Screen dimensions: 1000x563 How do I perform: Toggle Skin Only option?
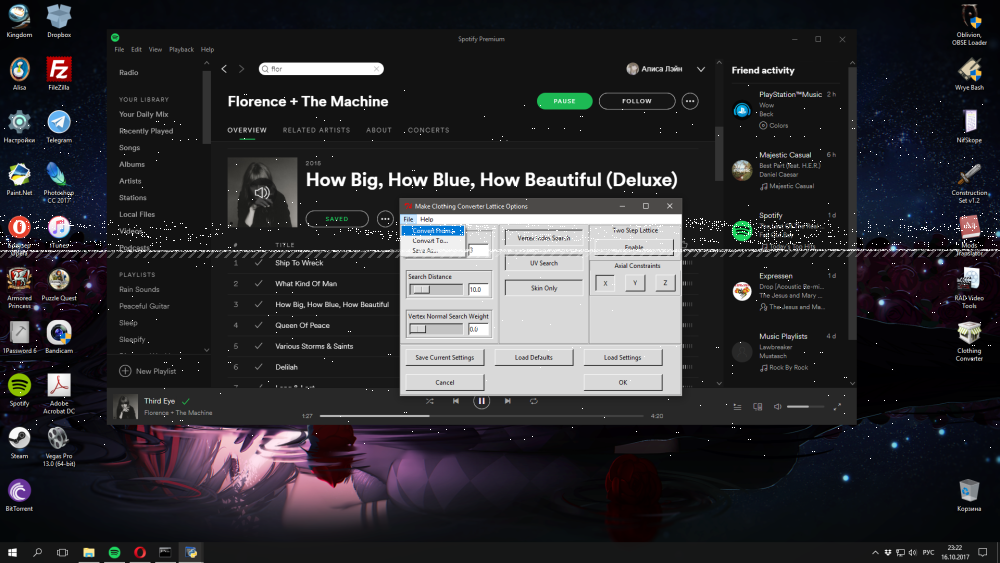[x=544, y=288]
